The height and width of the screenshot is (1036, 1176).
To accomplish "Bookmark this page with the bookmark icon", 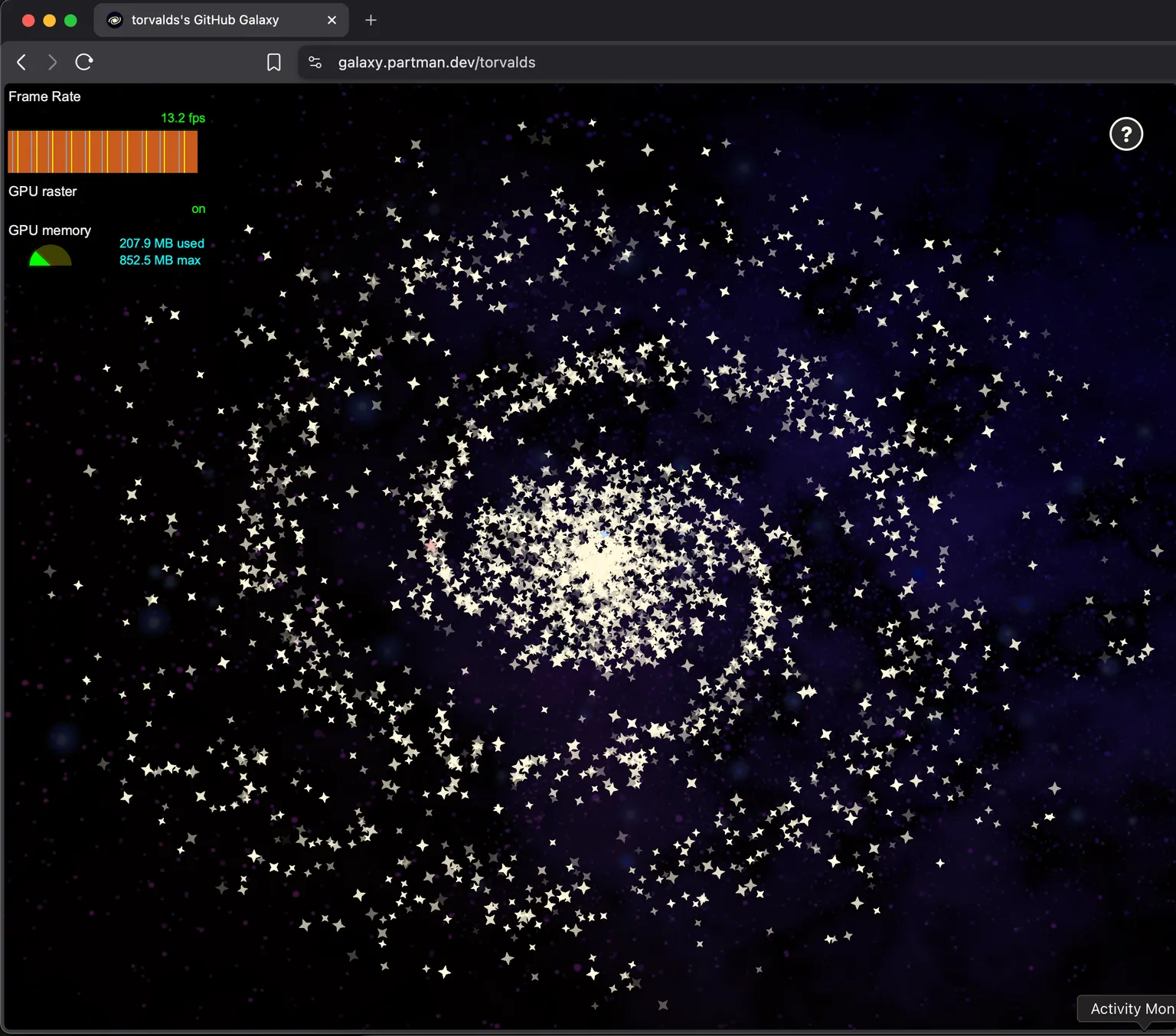I will pyautogui.click(x=273, y=62).
